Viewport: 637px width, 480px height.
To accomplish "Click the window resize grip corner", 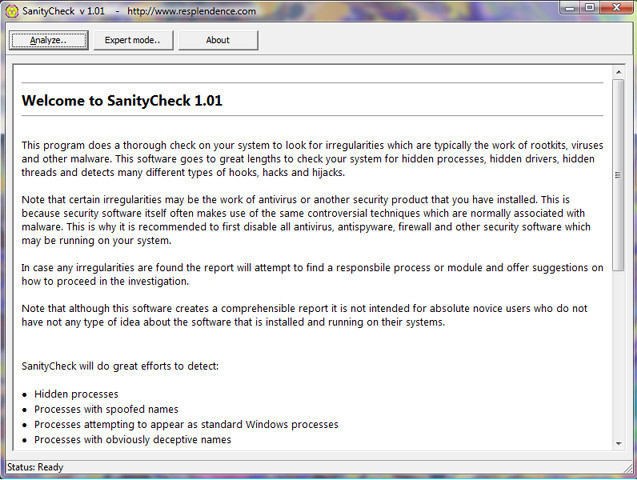I will pyautogui.click(x=628, y=468).
